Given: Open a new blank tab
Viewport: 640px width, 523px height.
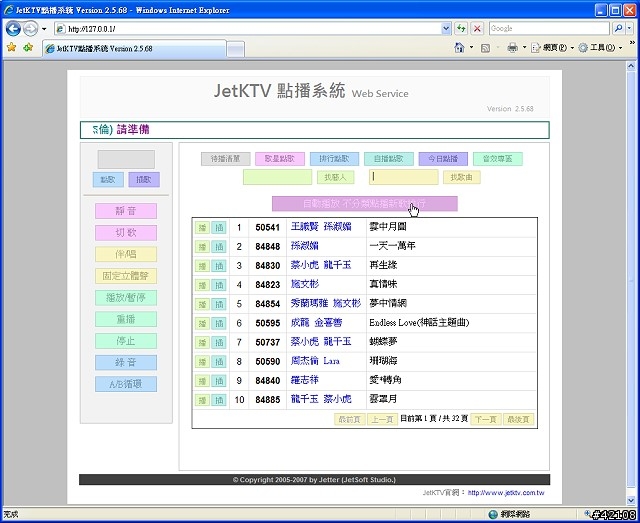Looking at the screenshot, I should [236, 49].
